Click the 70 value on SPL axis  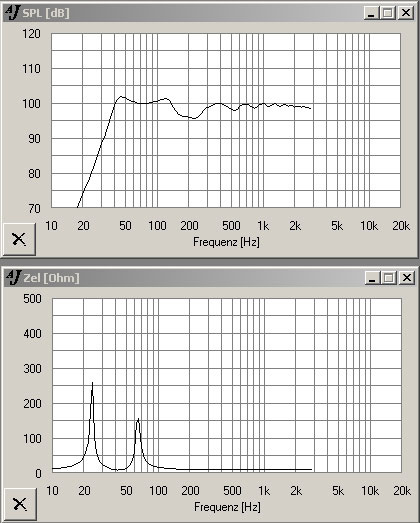34,209
